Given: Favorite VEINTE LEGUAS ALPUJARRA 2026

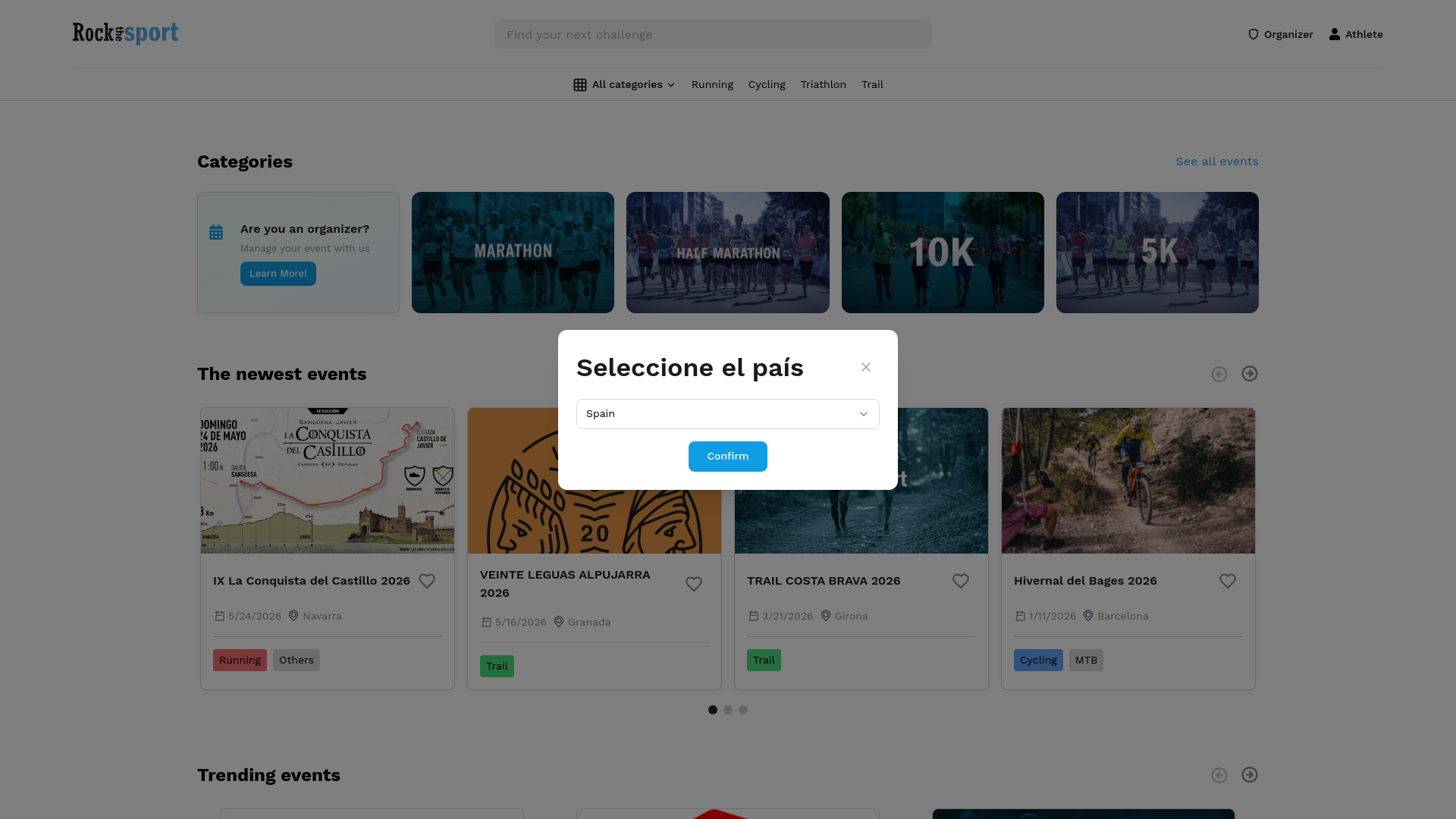Looking at the screenshot, I should coord(694,584).
